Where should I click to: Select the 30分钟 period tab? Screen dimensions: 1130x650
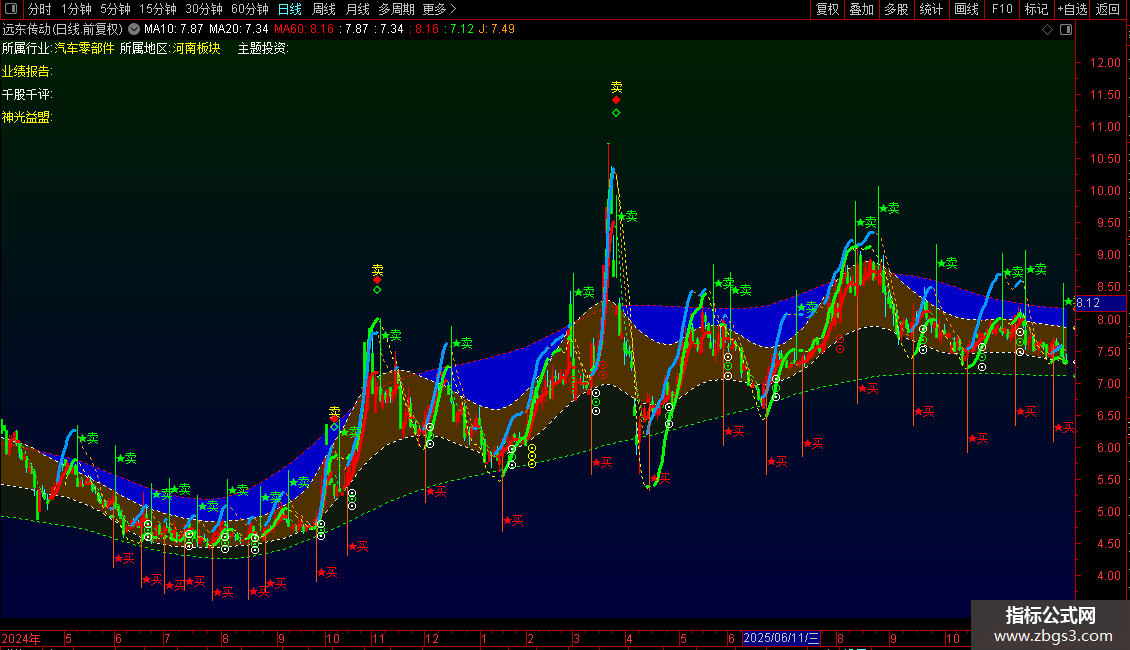pyautogui.click(x=204, y=9)
